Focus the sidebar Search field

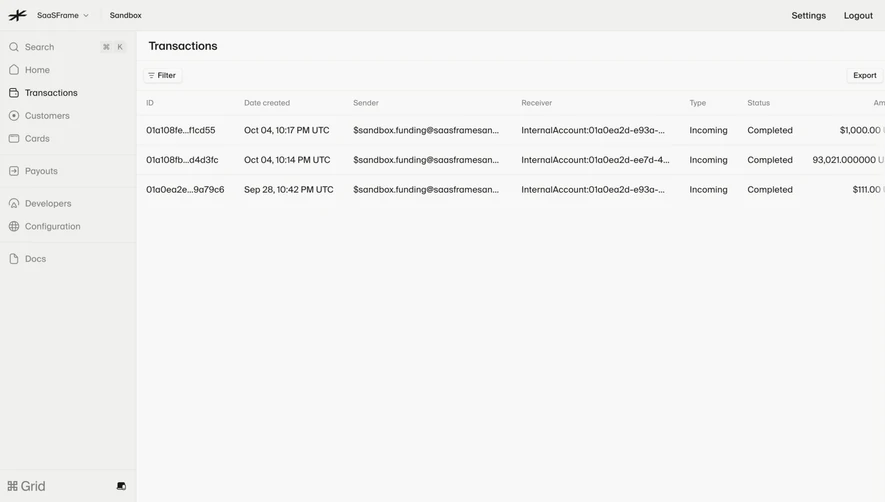(x=68, y=47)
